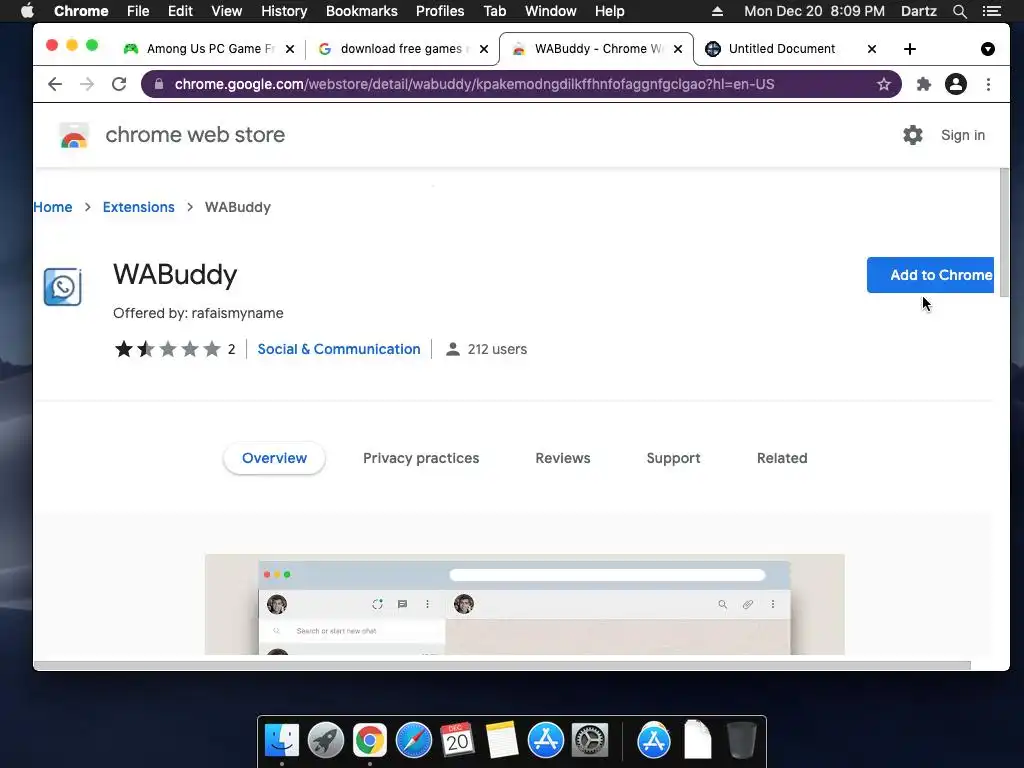The height and width of the screenshot is (768, 1024).
Task: Open the Reviews tab
Action: (x=563, y=458)
